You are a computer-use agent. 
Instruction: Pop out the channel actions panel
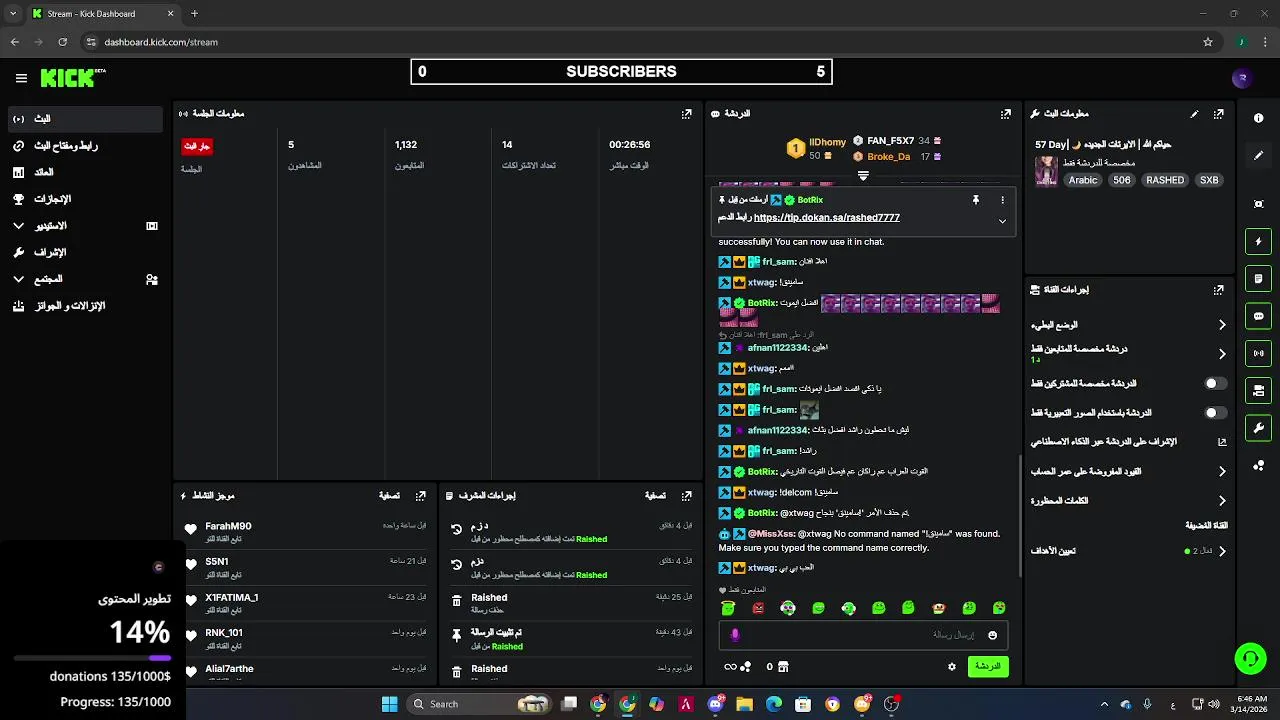(x=1218, y=290)
